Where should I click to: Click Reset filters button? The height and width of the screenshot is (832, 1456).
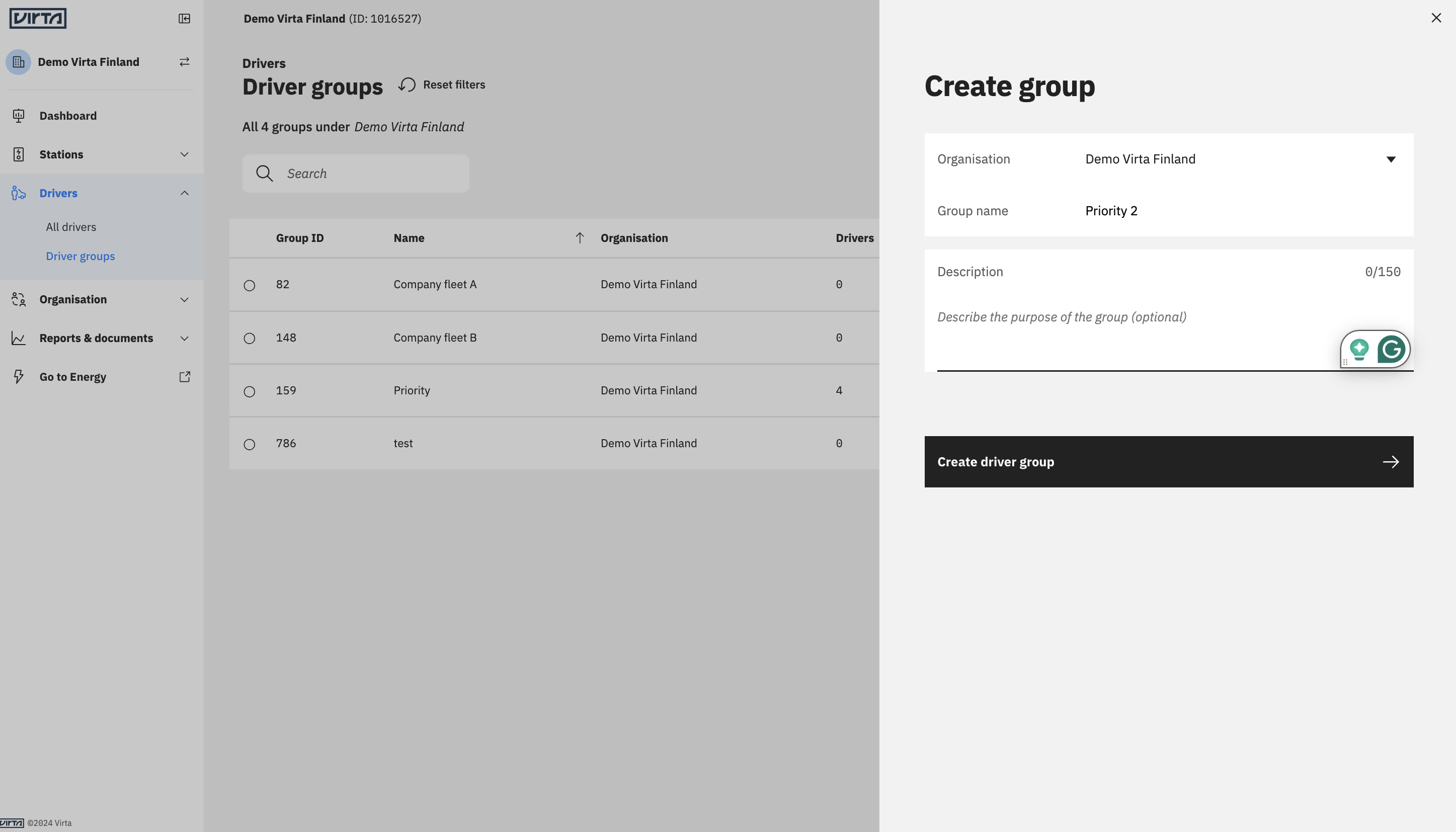(442, 85)
